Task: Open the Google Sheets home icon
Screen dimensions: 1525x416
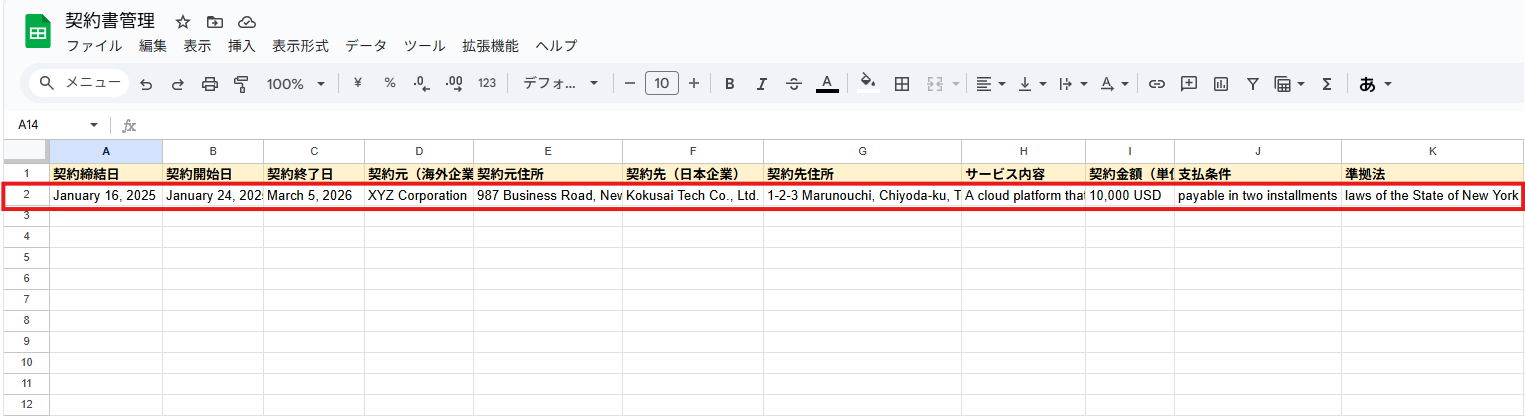Action: [37, 33]
